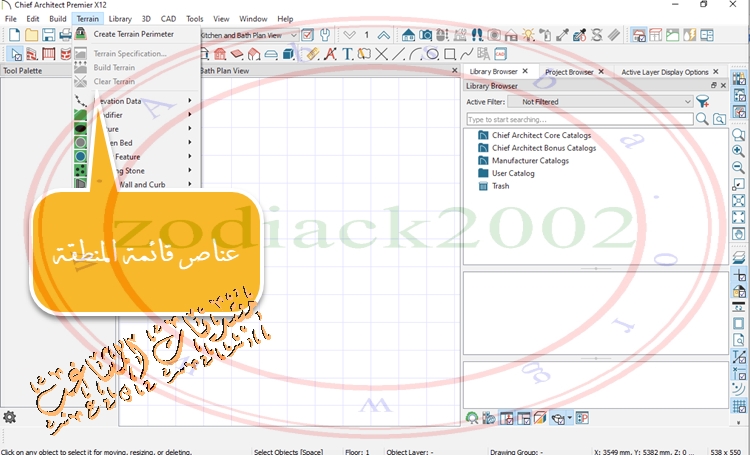Select the User Catalog folder
The width and height of the screenshot is (750, 455).
point(513,173)
